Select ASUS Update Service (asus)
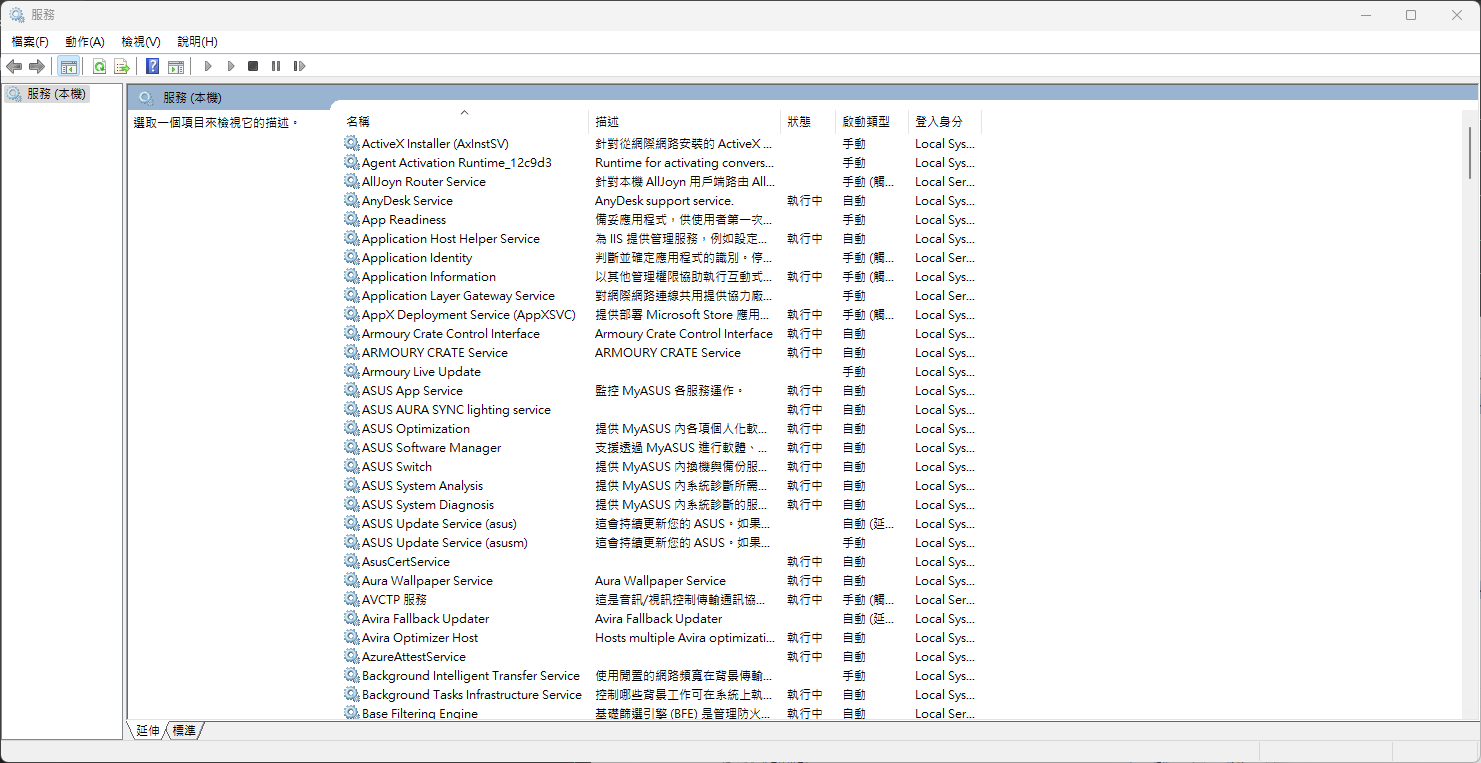This screenshot has height=763, width=1481. (x=439, y=524)
